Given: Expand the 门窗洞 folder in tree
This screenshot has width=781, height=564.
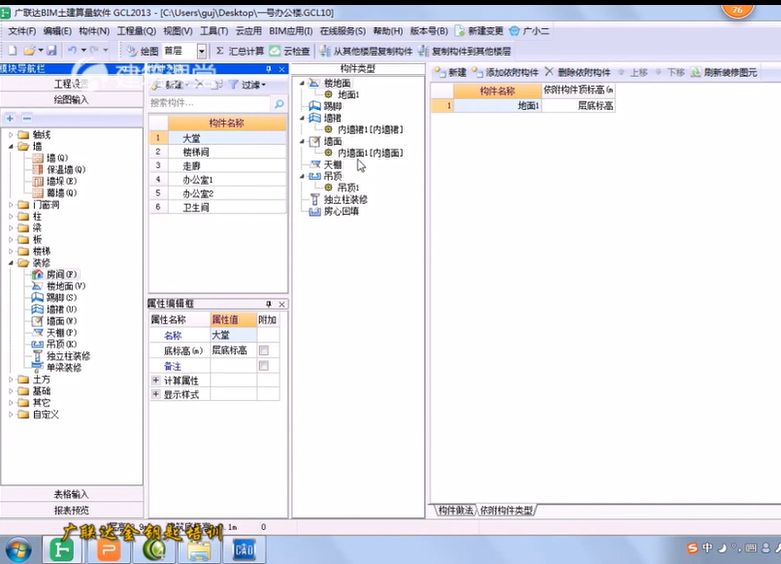Looking at the screenshot, I should pos(11,205).
